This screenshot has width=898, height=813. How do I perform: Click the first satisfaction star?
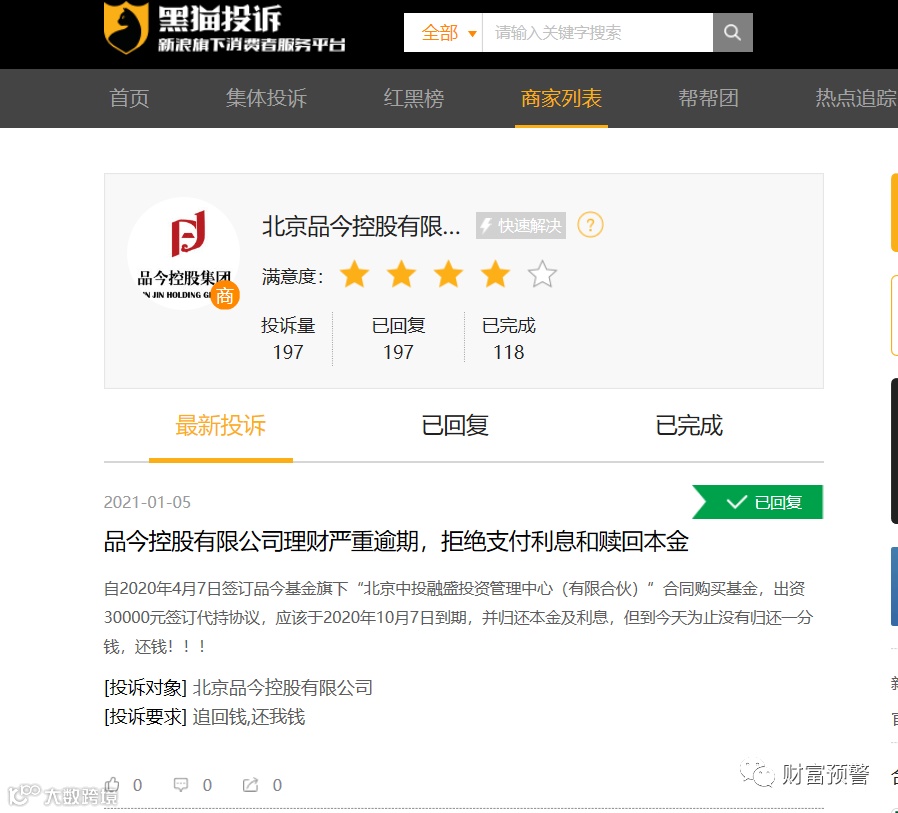(x=355, y=274)
